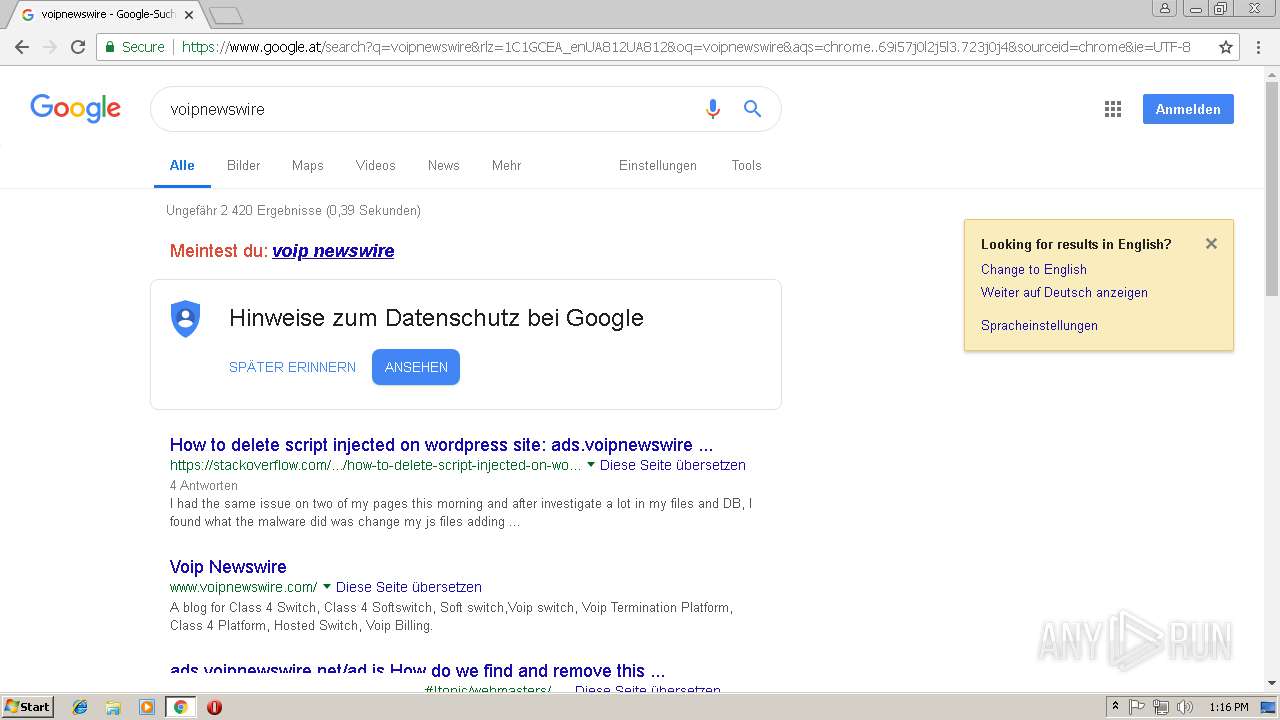Image resolution: width=1280 pixels, height=720 pixels.
Task: Click the 'Ungefähr 2 420 Ergebnisse' count text
Action: (293, 211)
